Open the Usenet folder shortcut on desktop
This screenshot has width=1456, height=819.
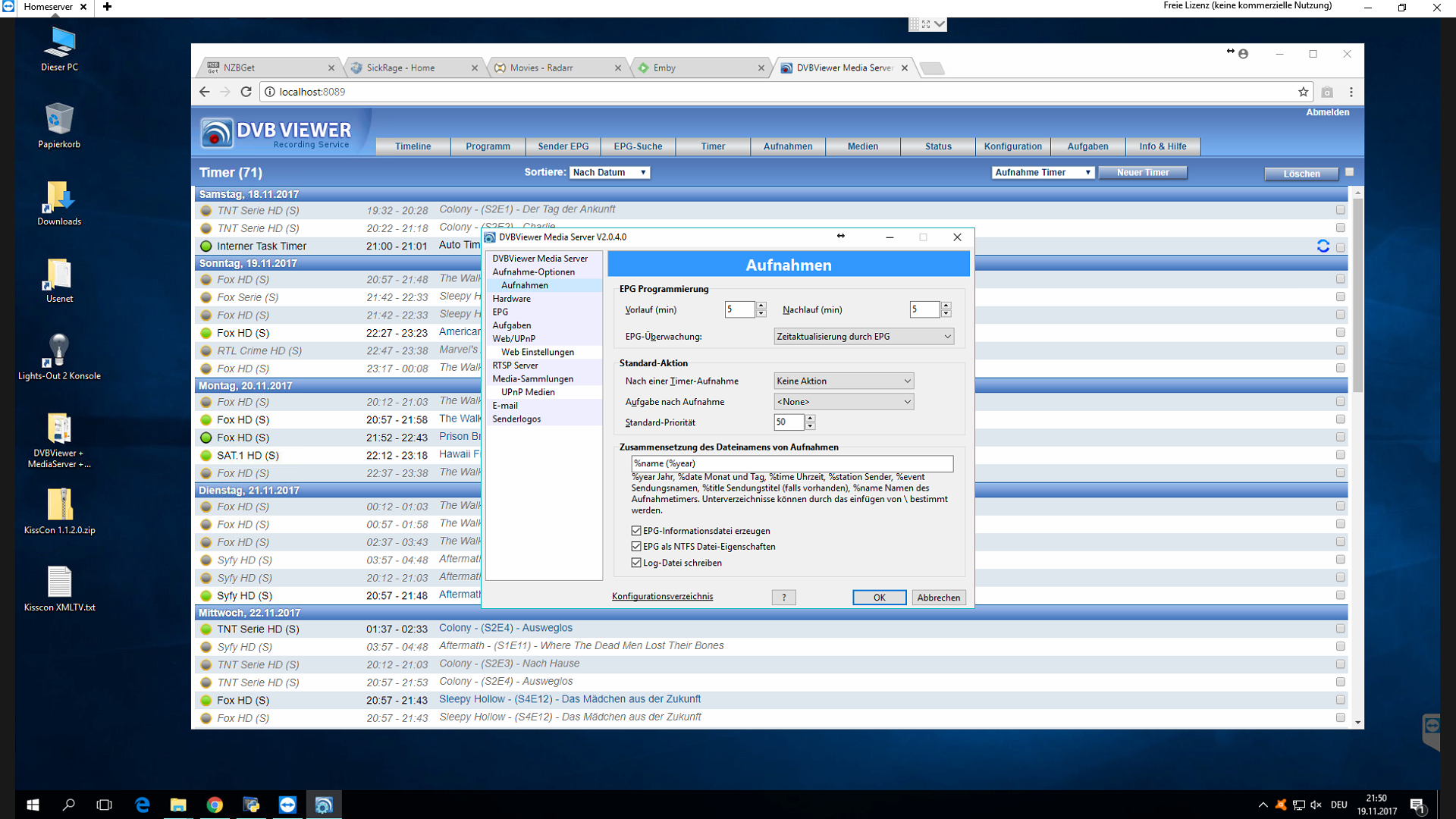[x=59, y=281]
